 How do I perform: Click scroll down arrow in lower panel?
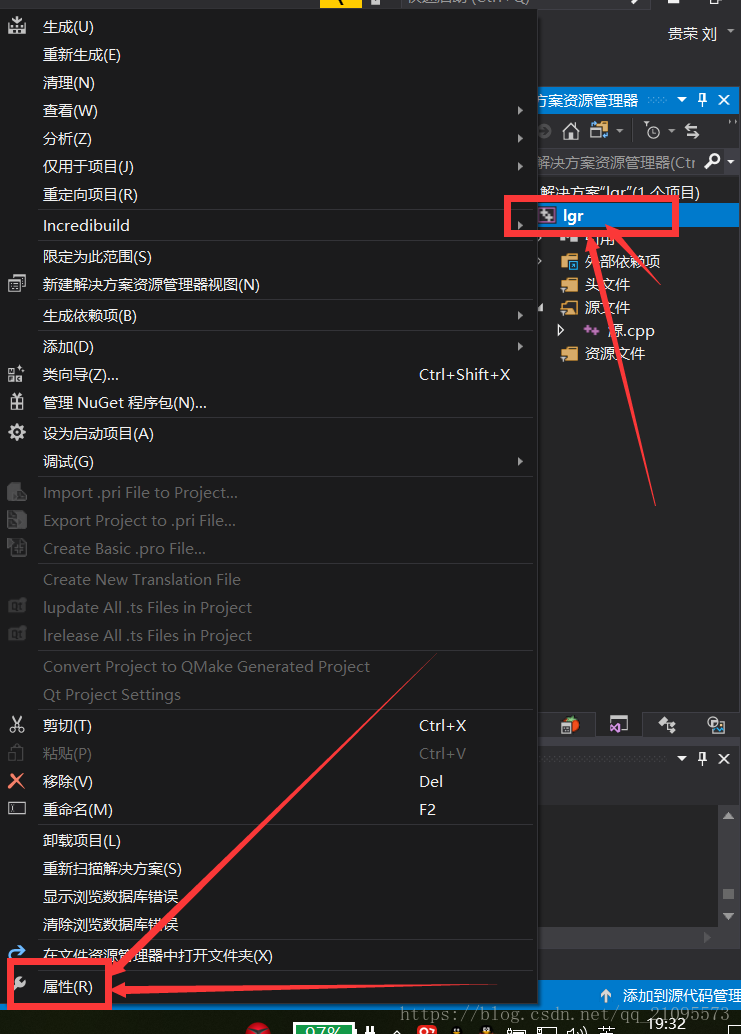tap(728, 916)
